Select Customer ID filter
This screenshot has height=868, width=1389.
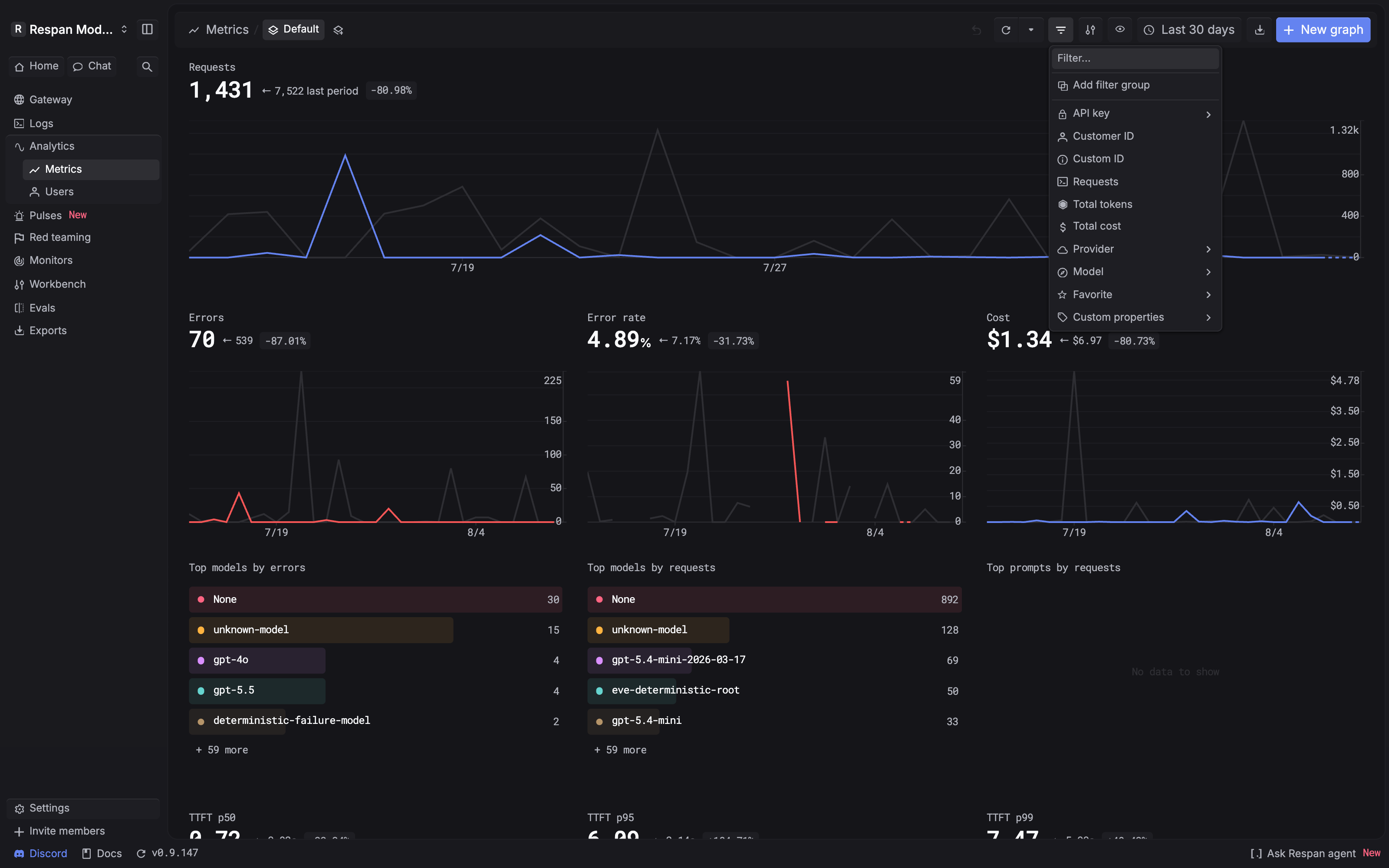pyautogui.click(x=1135, y=137)
